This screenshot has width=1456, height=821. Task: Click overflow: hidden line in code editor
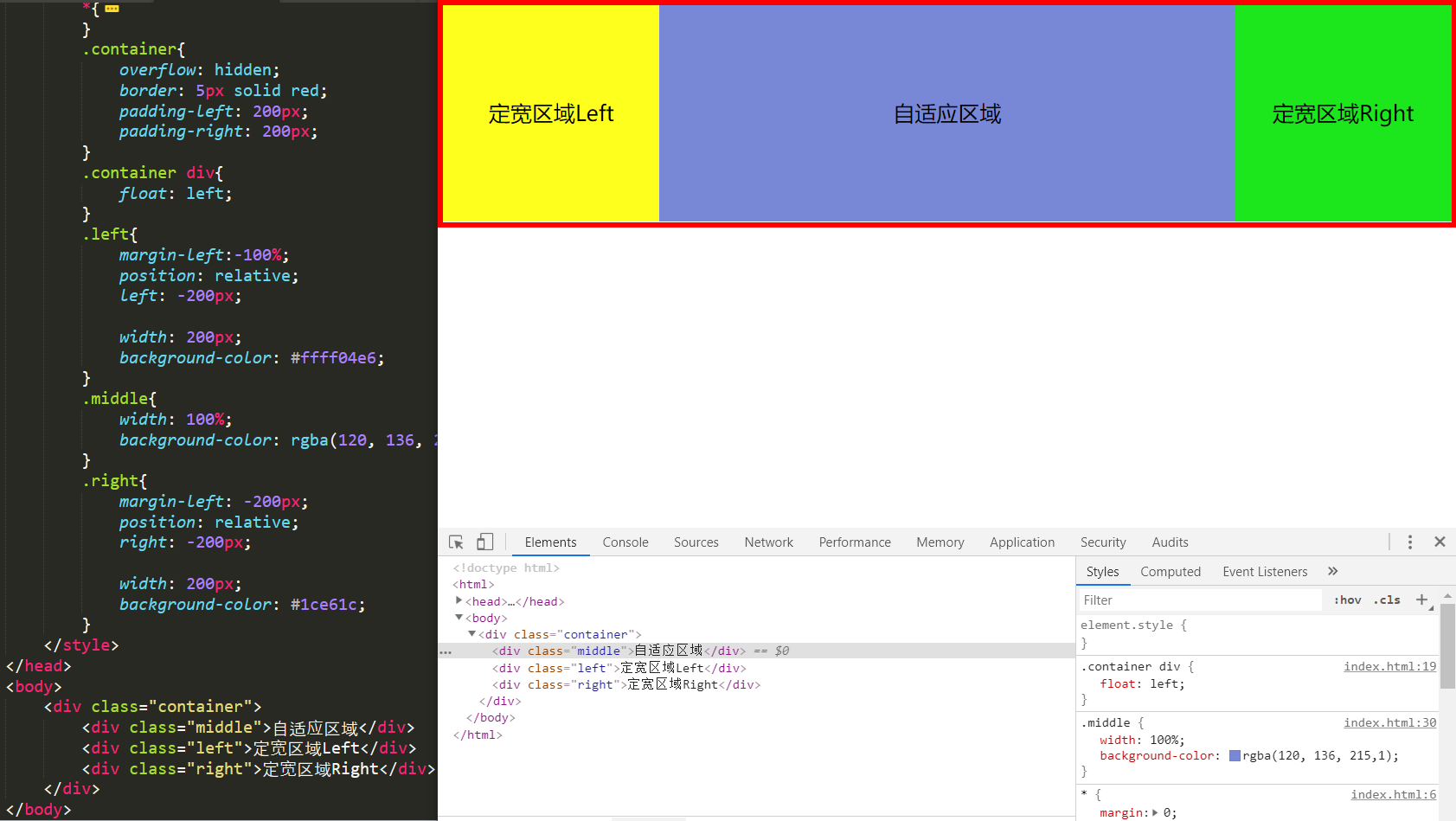pos(200,70)
